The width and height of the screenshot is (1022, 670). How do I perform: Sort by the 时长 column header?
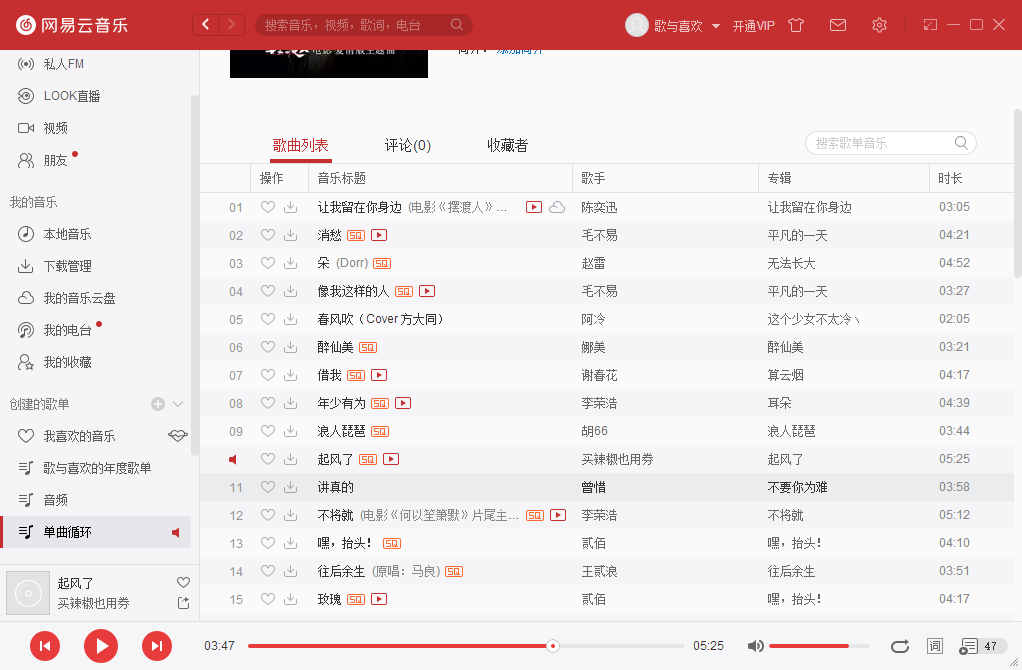tap(950, 178)
